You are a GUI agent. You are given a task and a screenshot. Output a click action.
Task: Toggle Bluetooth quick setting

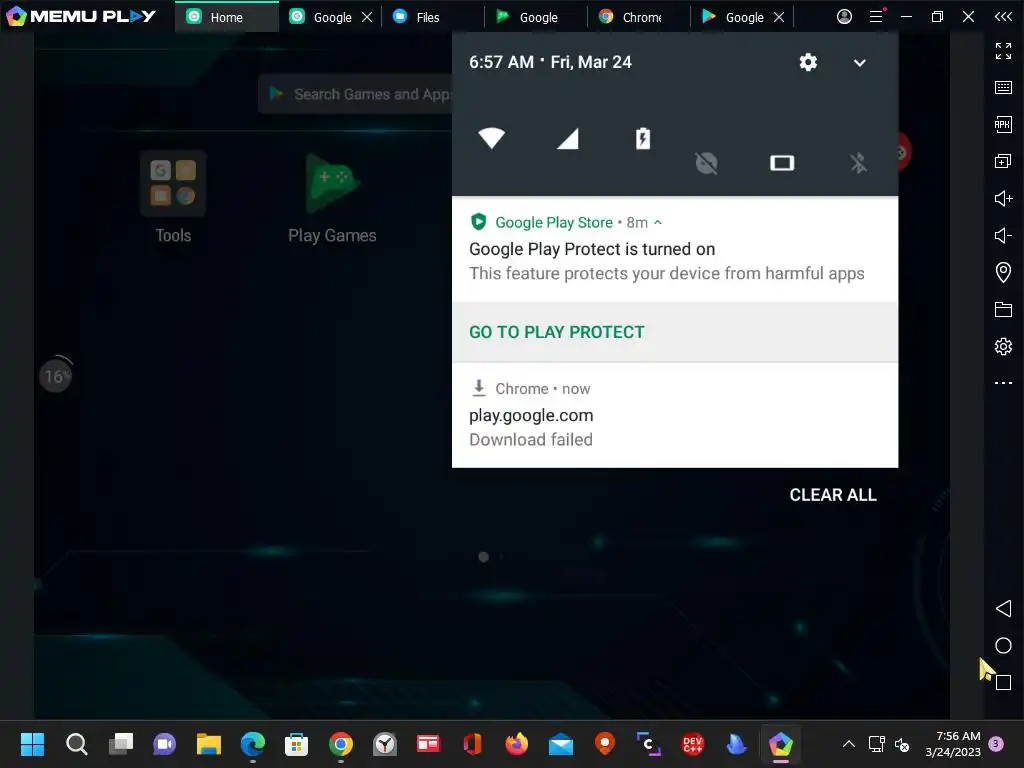(858, 163)
